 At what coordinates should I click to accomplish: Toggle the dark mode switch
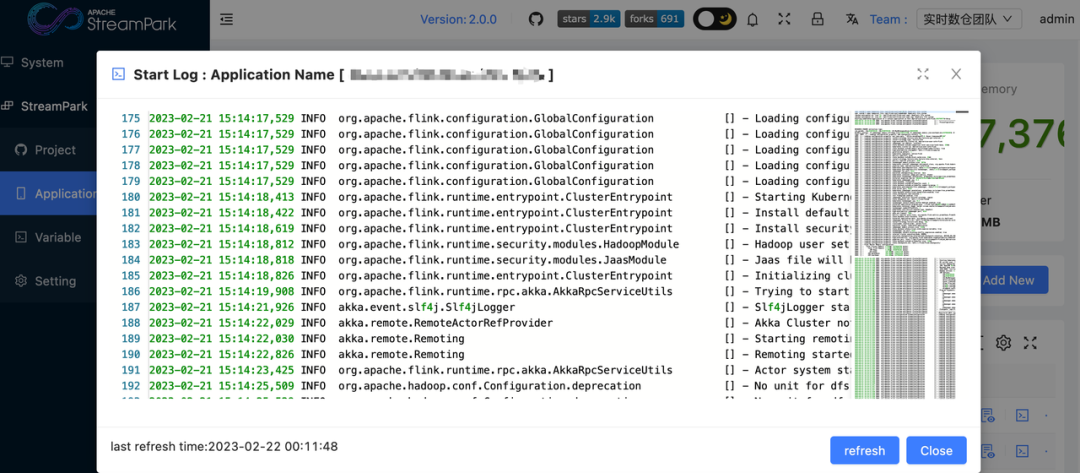coord(715,19)
